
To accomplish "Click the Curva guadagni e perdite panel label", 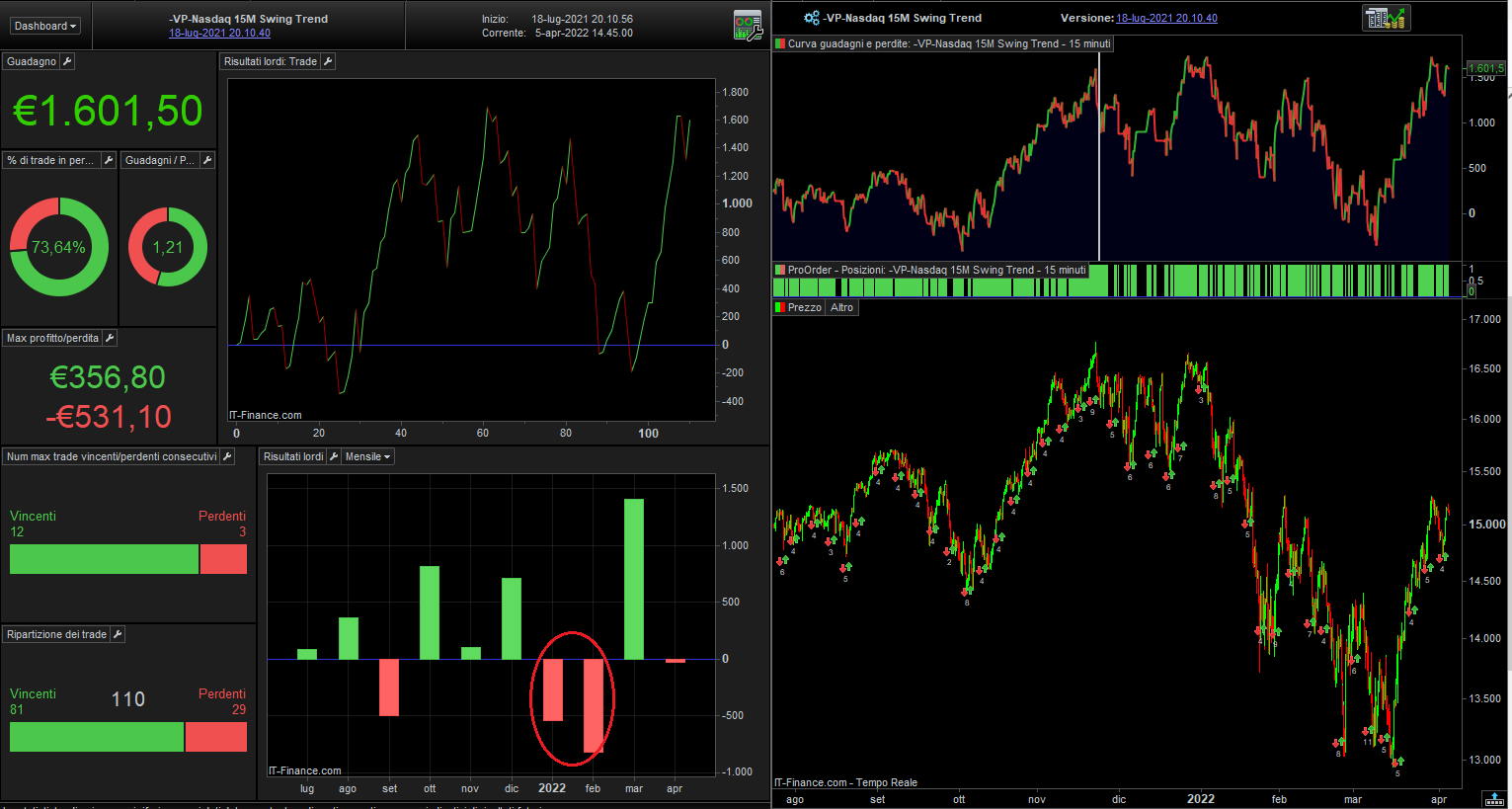I will pyautogui.click(x=949, y=43).
